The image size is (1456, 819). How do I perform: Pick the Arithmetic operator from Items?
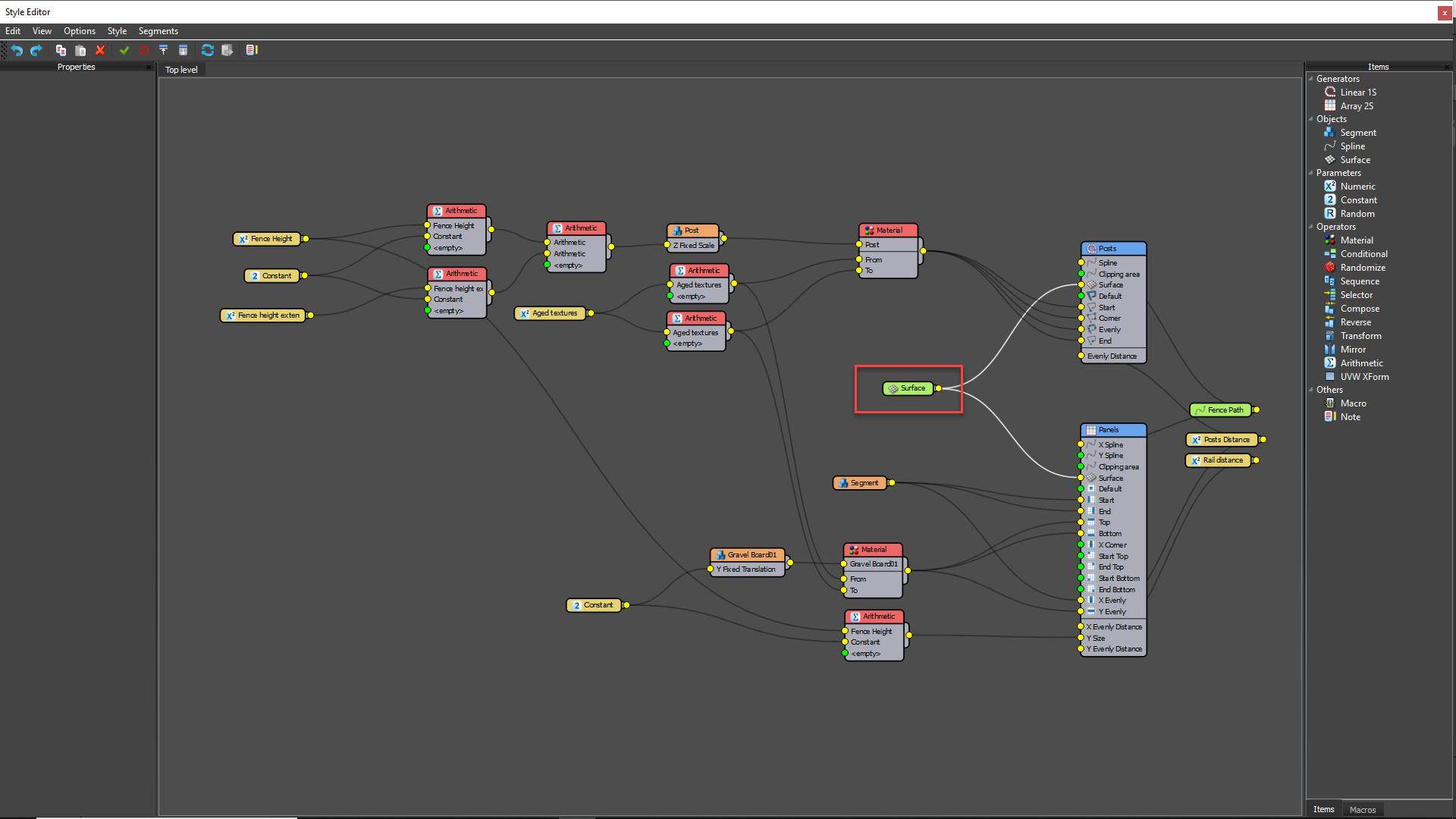[1361, 363]
